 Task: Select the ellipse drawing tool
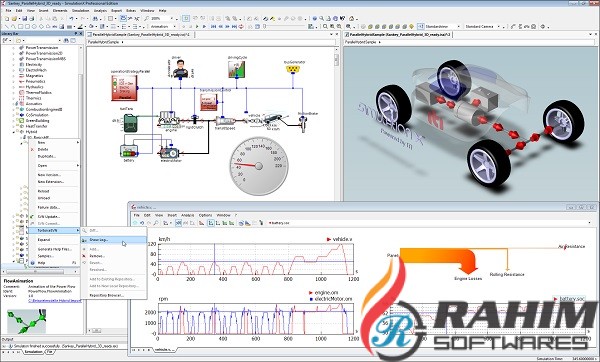(34, 26)
